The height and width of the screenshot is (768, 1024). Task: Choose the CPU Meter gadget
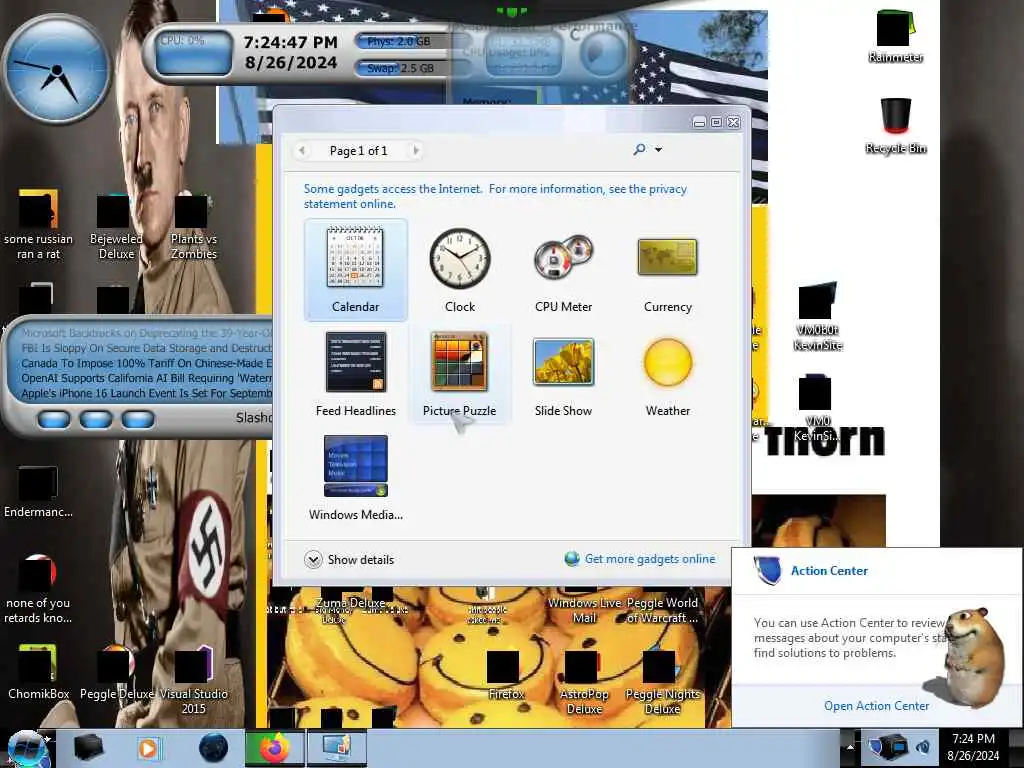563,270
